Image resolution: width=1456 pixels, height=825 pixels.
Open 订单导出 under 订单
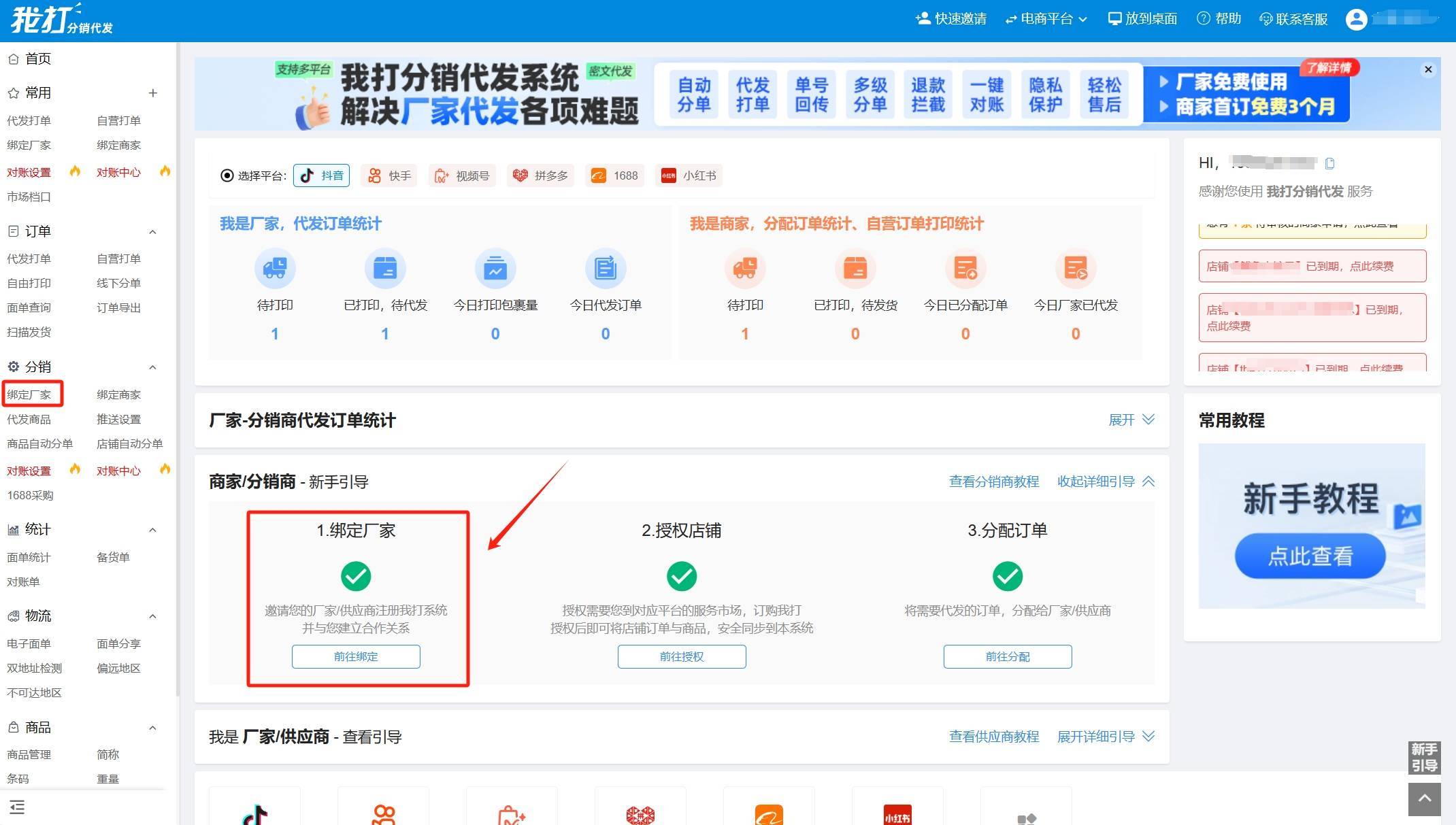click(119, 308)
